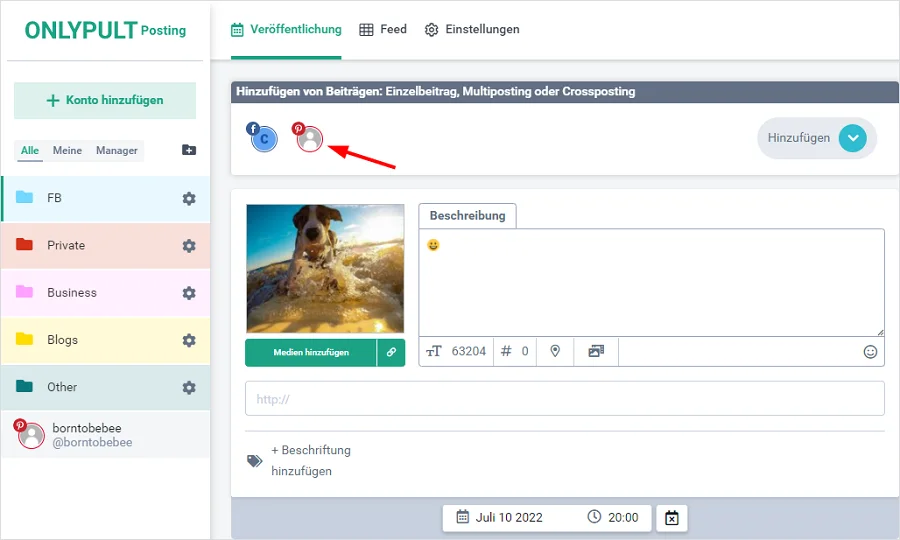Open the time picker showing 20:00
Image resolution: width=900 pixels, height=540 pixels.
(x=614, y=518)
